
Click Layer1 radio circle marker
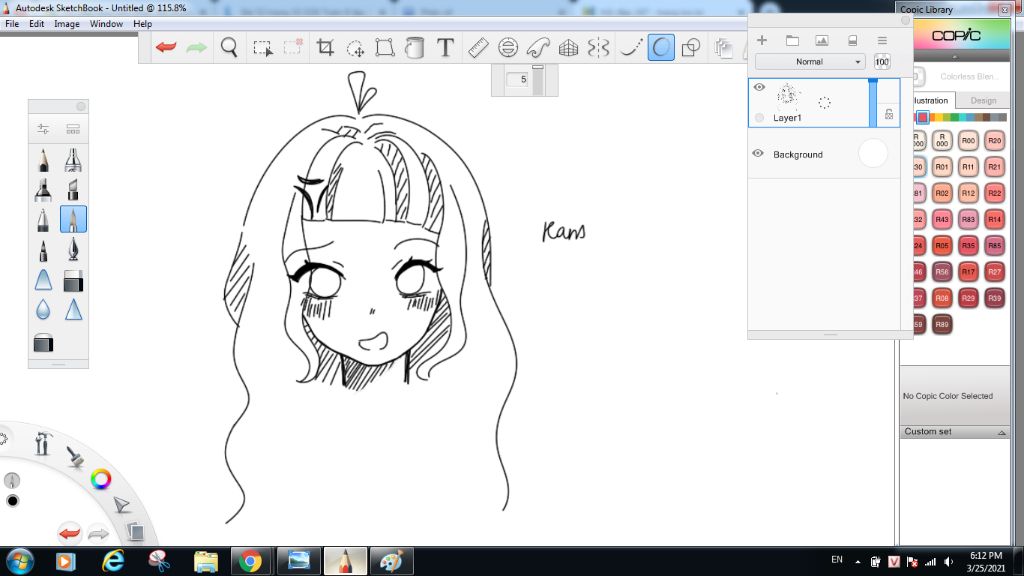coord(759,118)
